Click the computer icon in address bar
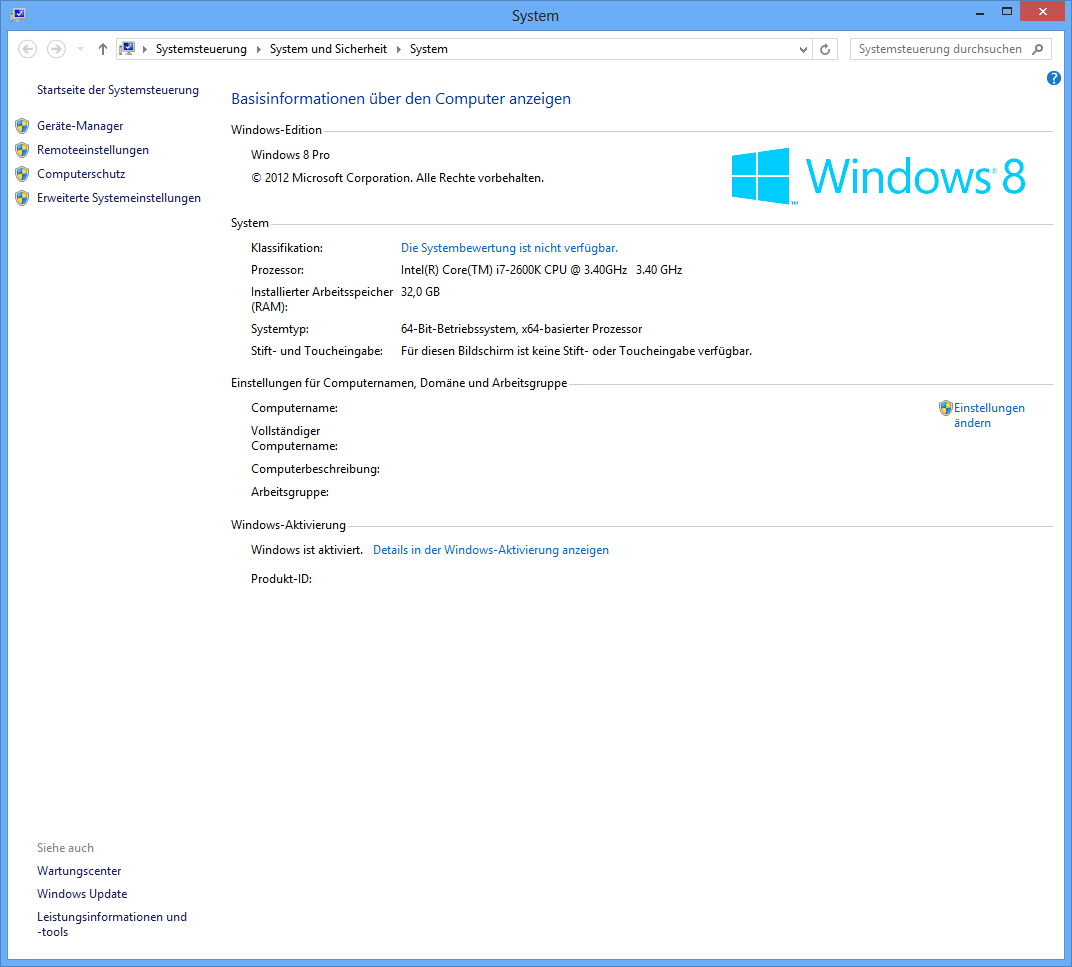Screen dimensions: 1072x967 pyautogui.click(x=127, y=49)
